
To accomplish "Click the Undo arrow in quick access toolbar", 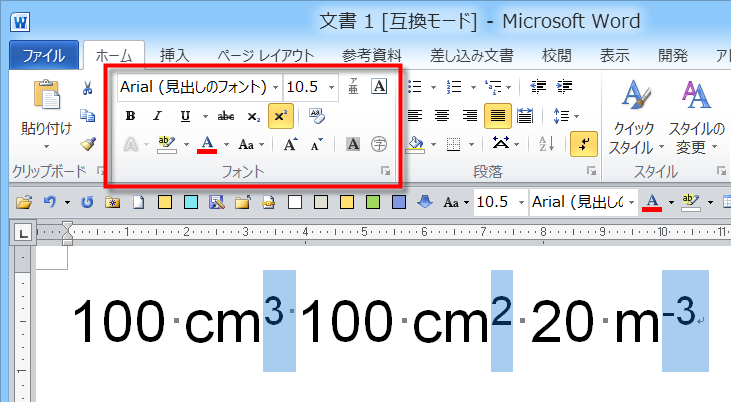I will pos(48,203).
